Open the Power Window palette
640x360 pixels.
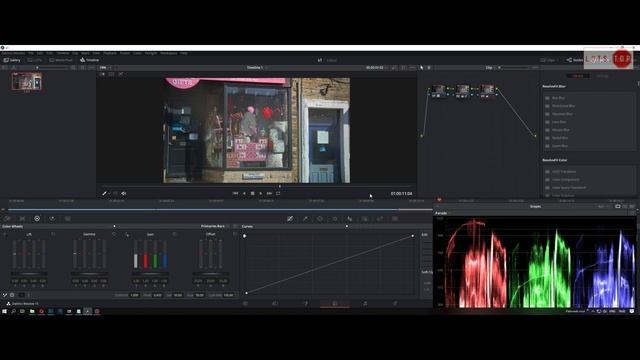tap(320, 219)
